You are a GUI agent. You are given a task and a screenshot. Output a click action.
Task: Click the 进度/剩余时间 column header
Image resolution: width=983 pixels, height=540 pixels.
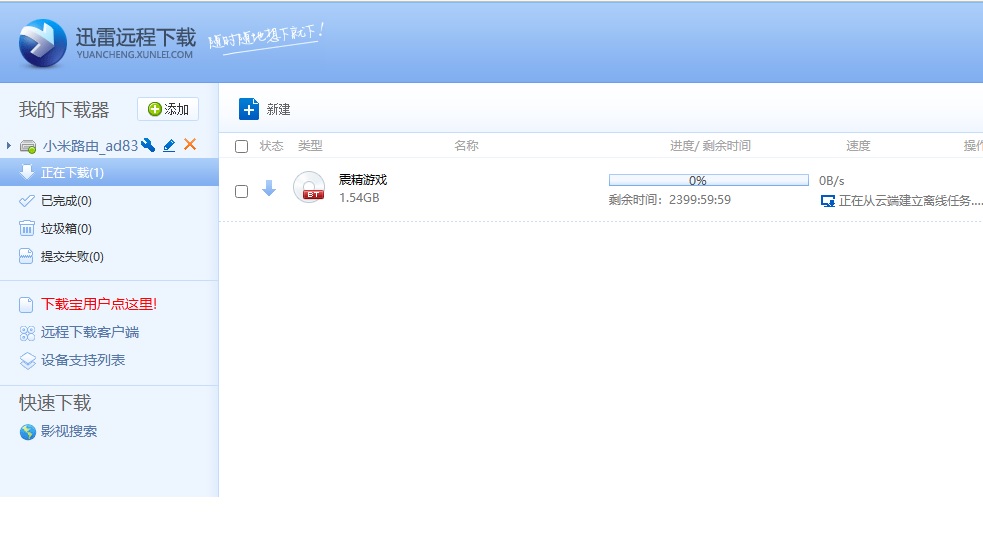(x=710, y=146)
